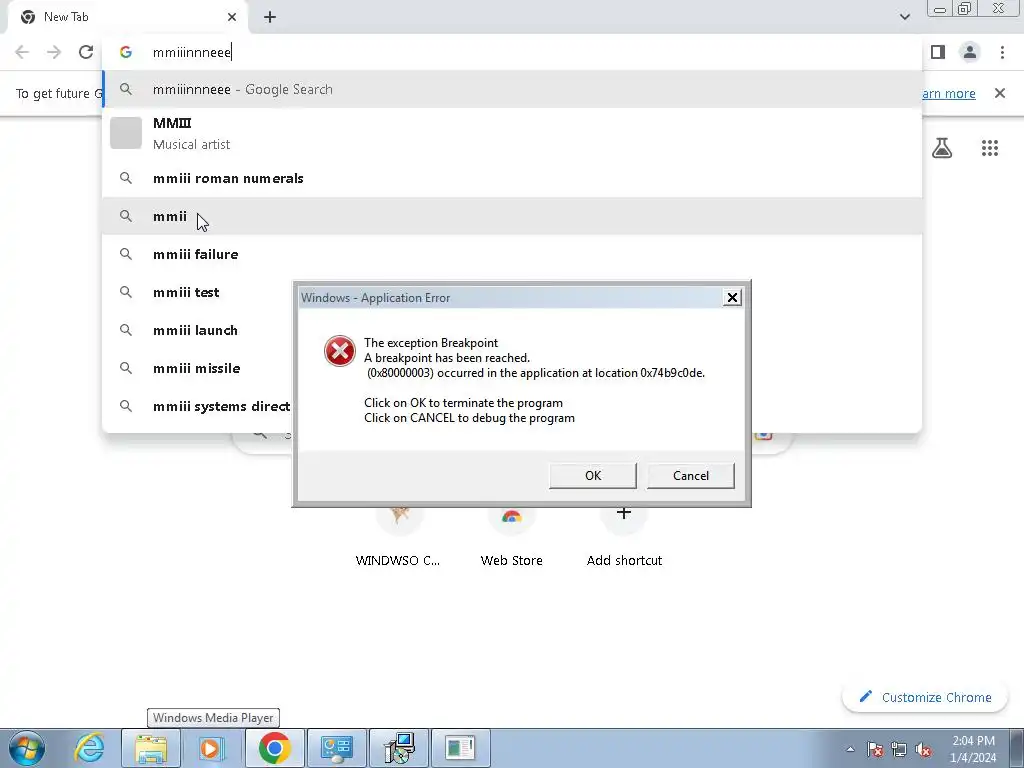Dismiss the info bar with X

1000,93
